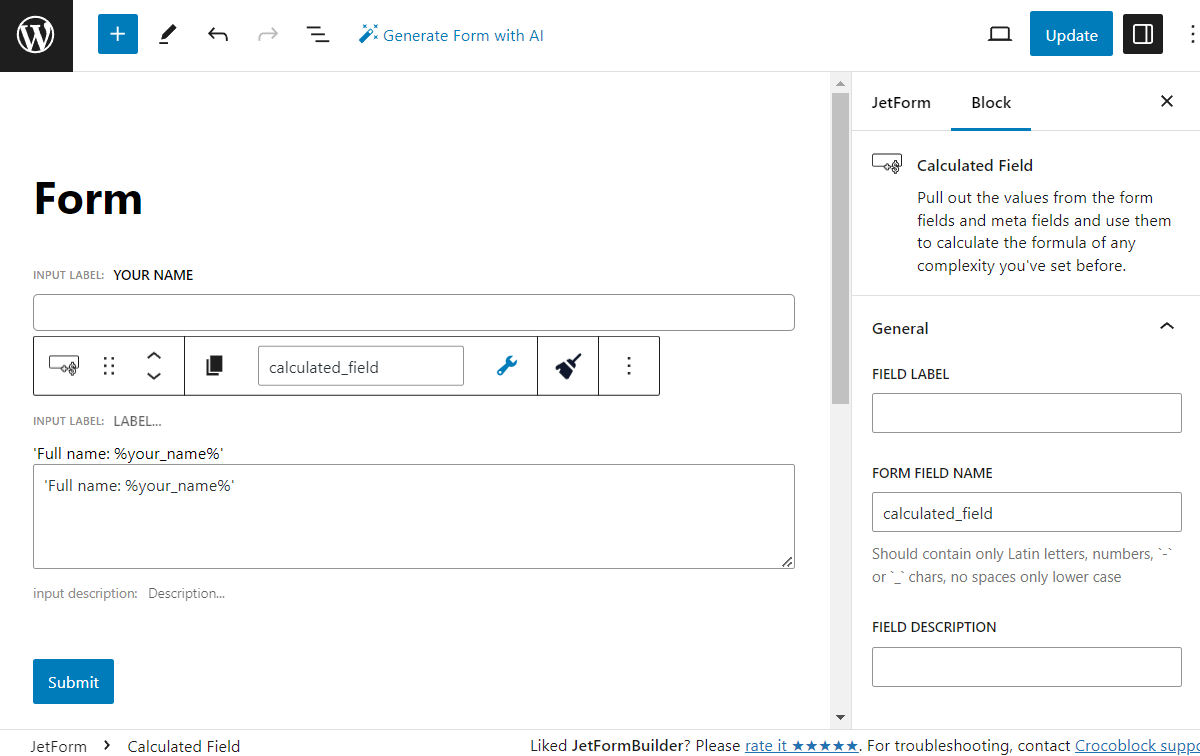Select the Calculated Field block handle icon

(64, 366)
